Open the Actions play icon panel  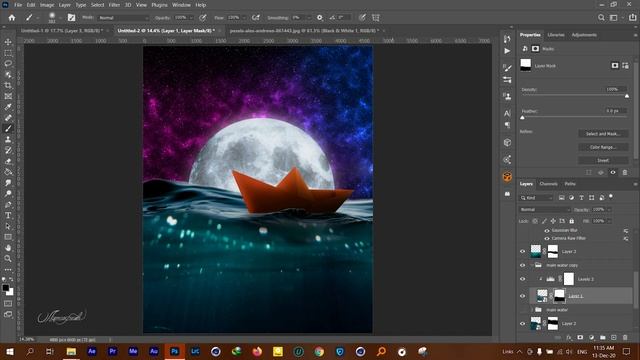507,51
